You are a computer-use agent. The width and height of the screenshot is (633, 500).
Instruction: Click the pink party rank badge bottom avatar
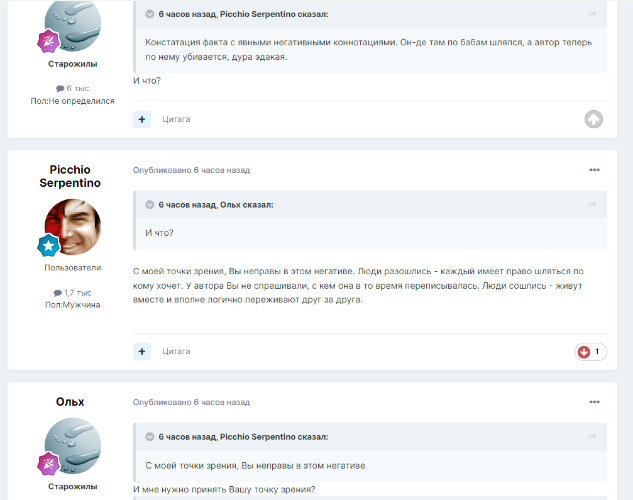click(48, 464)
